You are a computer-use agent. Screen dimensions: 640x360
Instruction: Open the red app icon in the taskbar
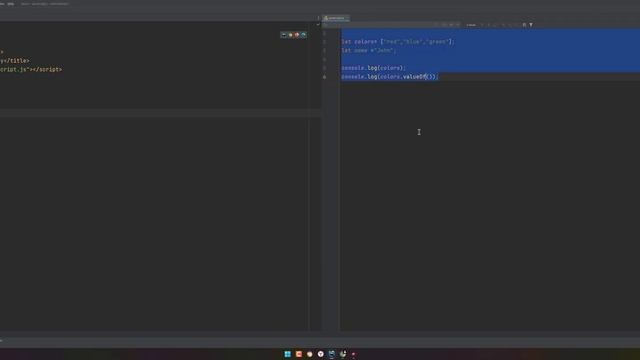click(x=299, y=354)
